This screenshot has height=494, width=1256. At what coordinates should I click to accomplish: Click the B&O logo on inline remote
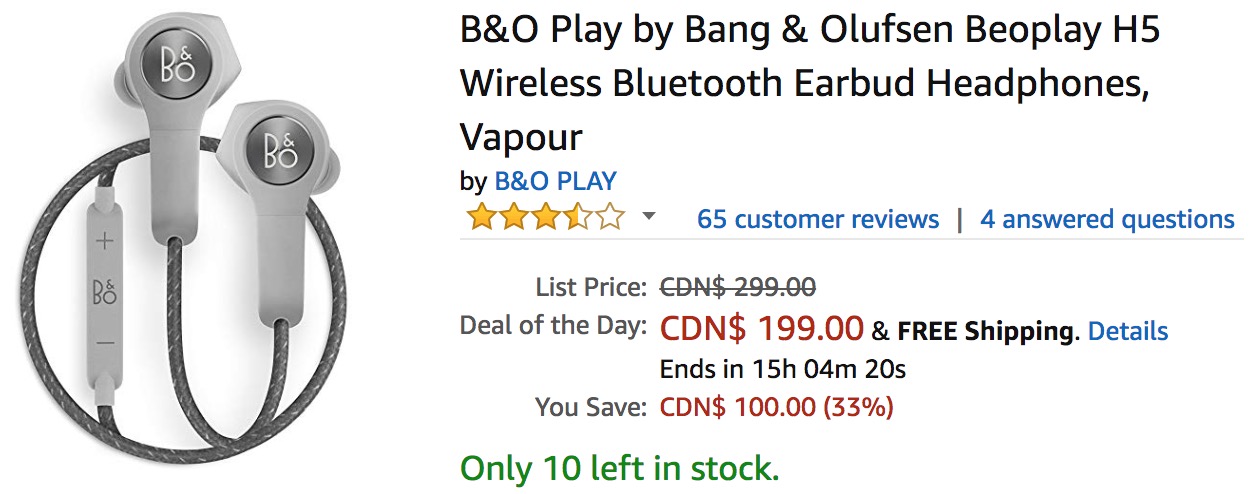tap(105, 292)
